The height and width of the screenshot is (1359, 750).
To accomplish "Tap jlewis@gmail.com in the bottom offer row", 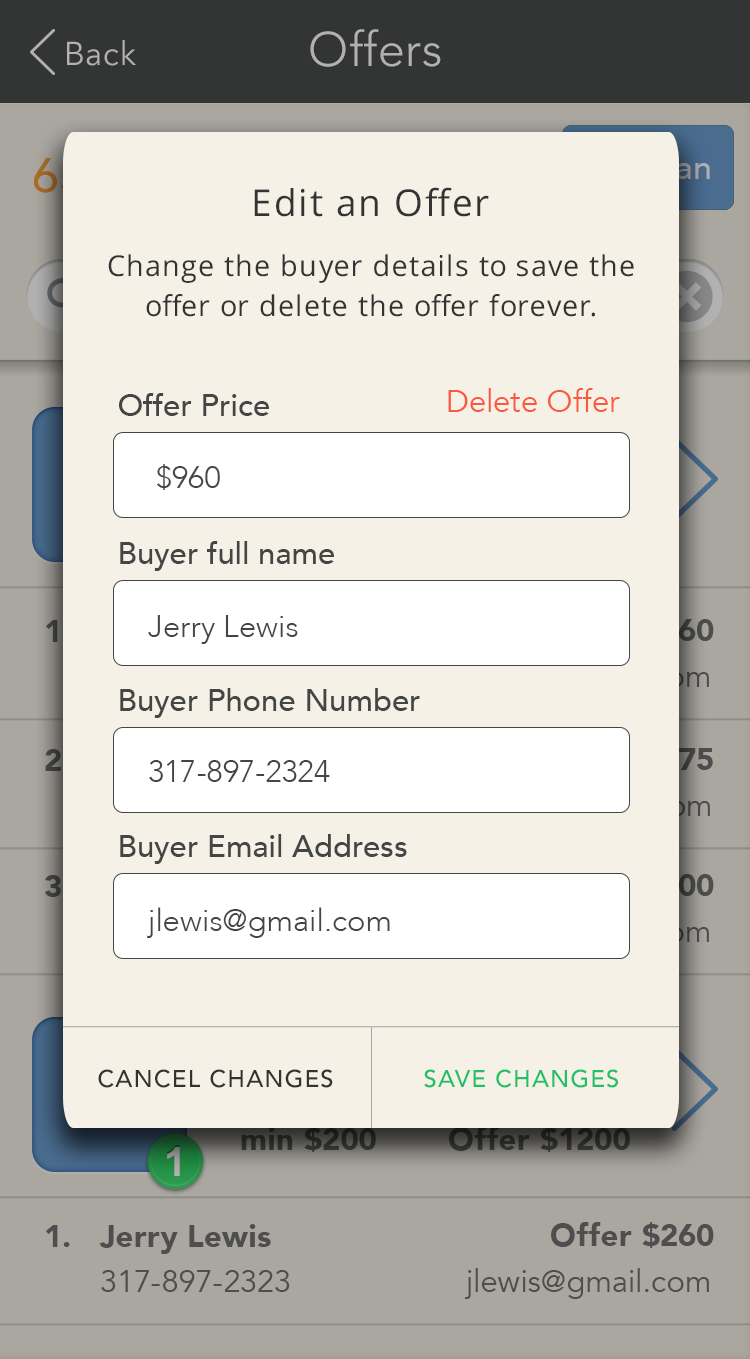I will point(588,1282).
